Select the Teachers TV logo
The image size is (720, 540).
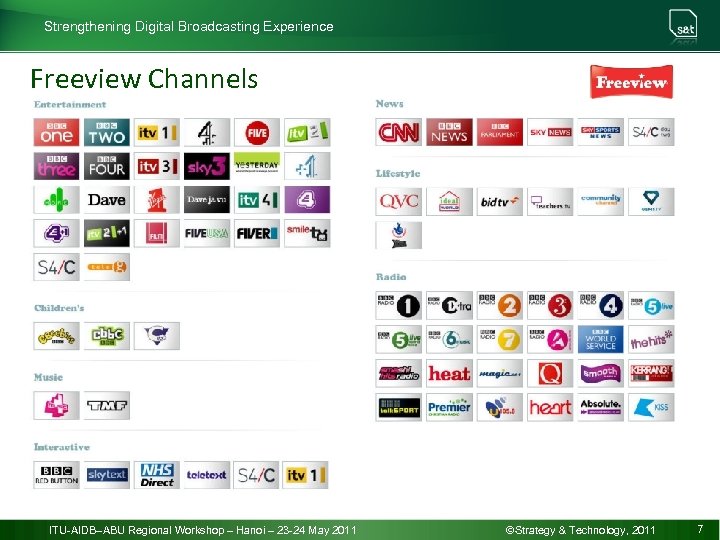click(x=550, y=202)
